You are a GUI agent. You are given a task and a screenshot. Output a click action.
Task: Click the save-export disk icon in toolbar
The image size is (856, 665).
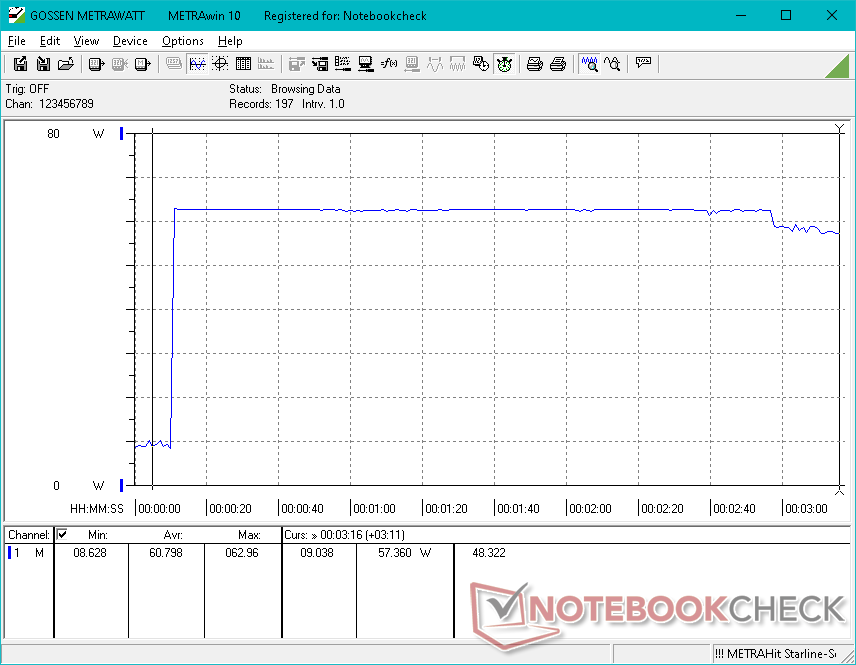point(20,64)
